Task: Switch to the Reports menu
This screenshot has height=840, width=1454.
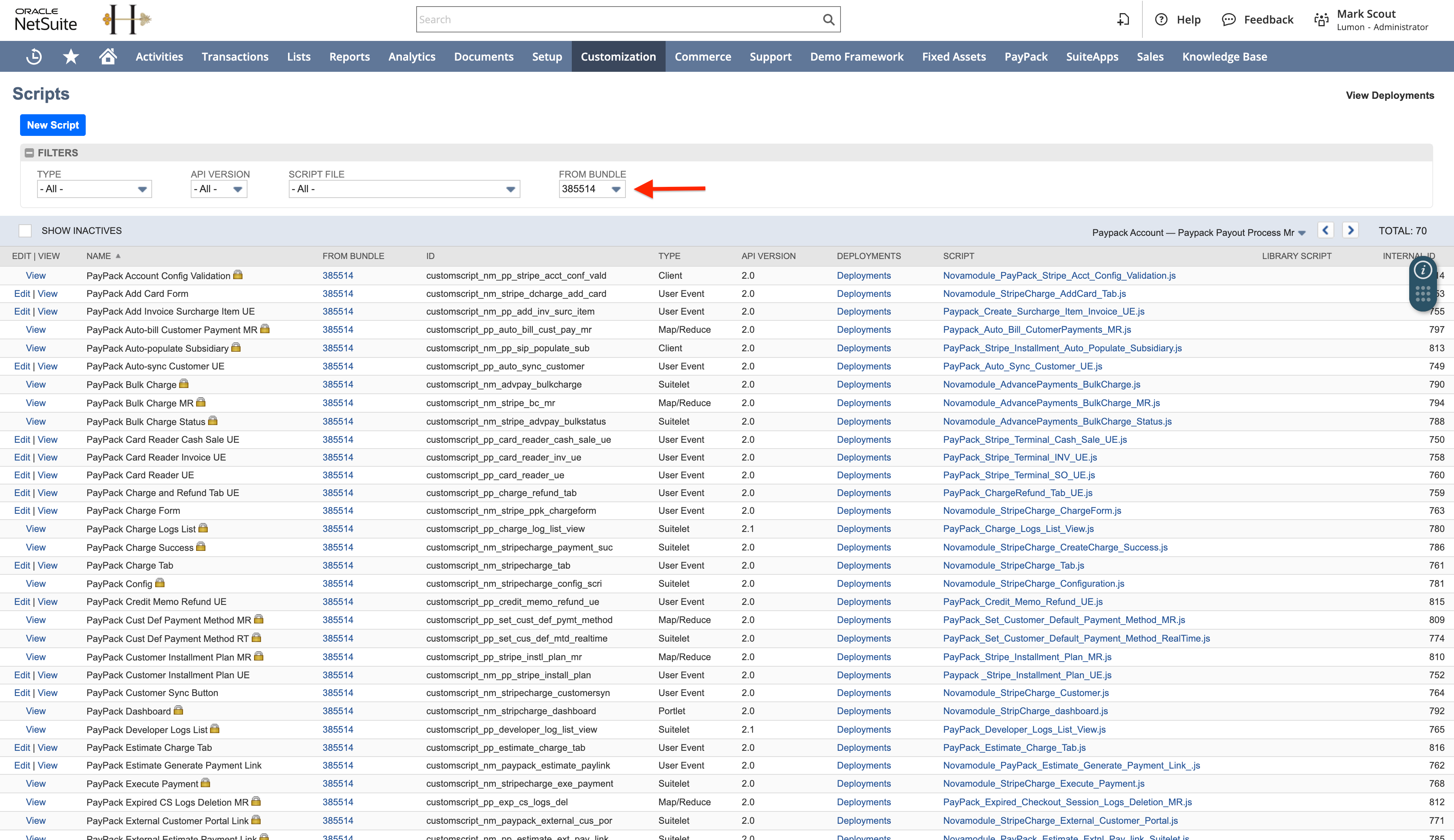Action: click(x=349, y=56)
